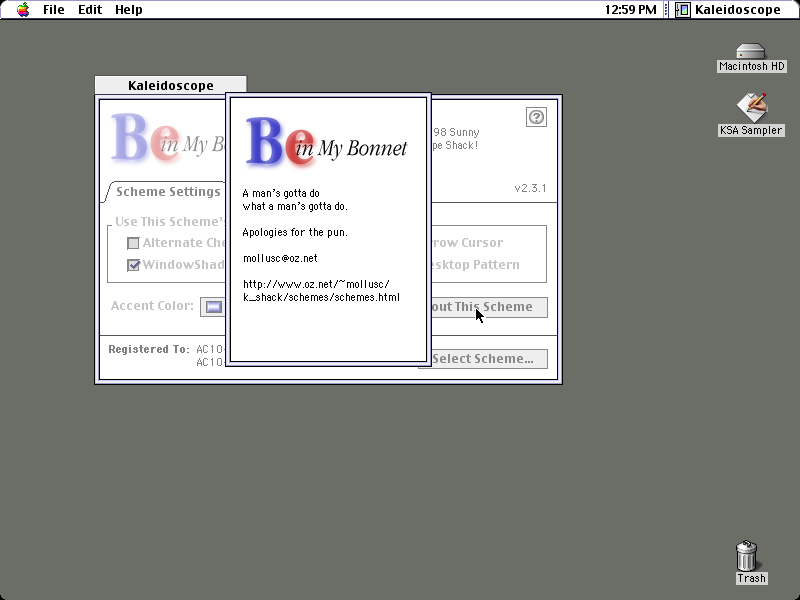Open the Help menu
The image size is (800, 600).
pyautogui.click(x=129, y=10)
